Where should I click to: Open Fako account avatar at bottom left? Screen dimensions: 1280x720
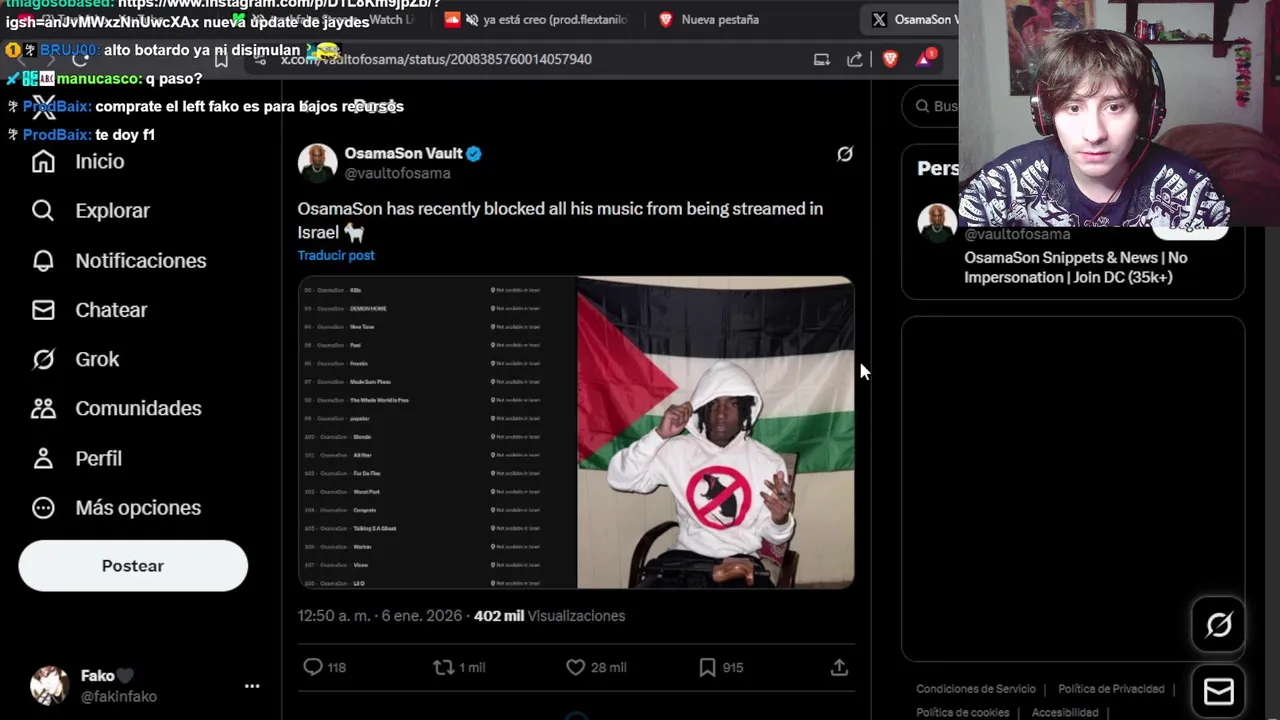(x=49, y=686)
